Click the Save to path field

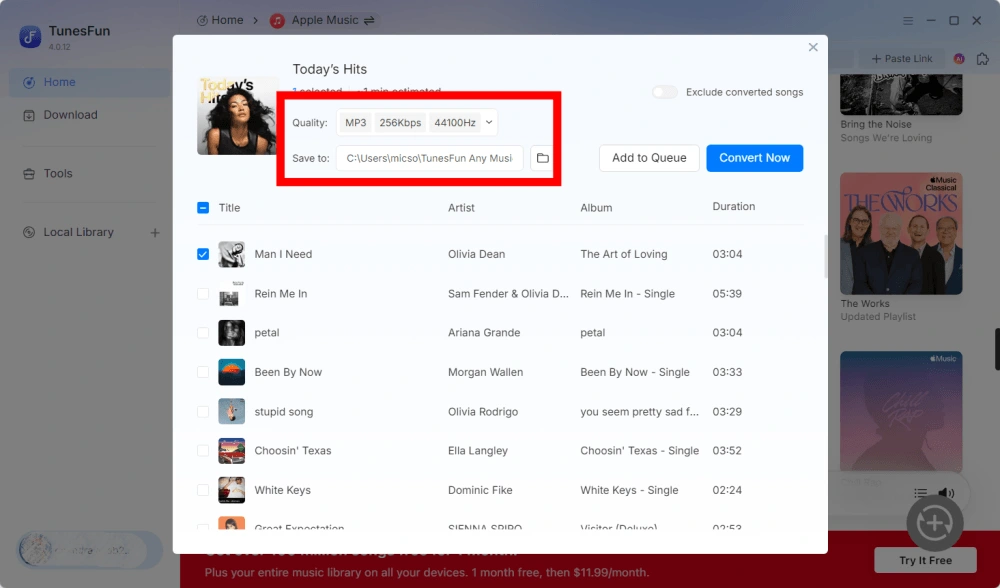click(x=429, y=158)
